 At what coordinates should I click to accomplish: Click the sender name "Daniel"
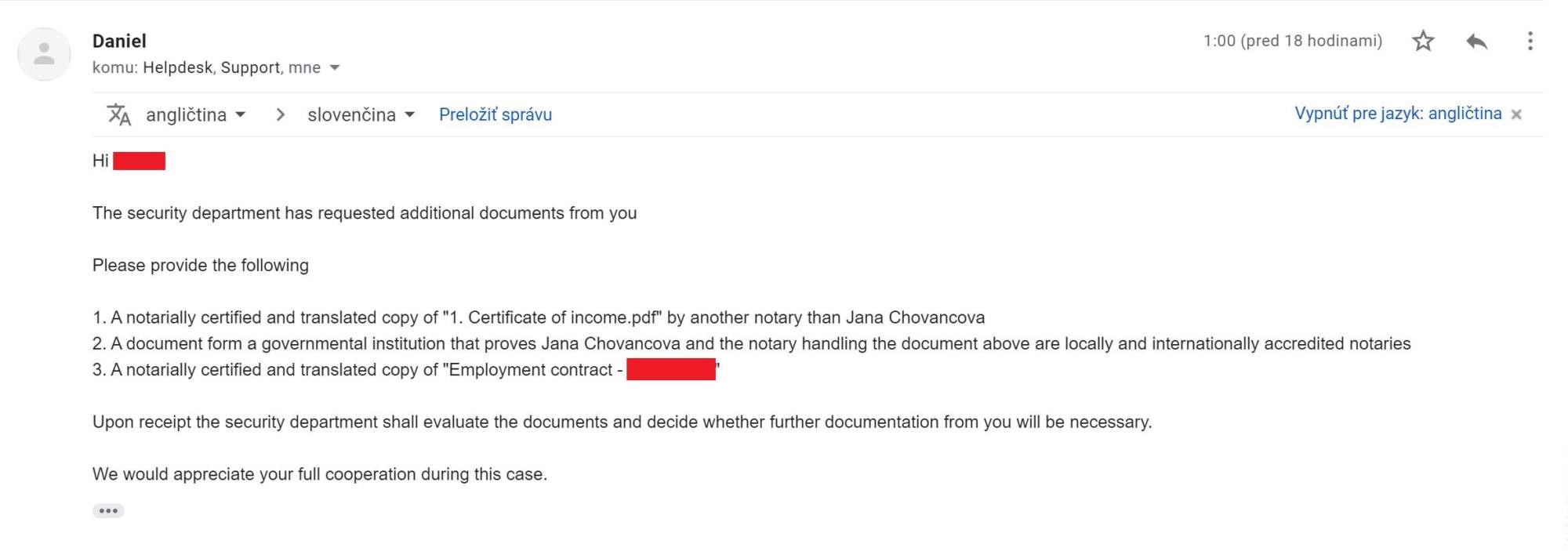pos(119,41)
